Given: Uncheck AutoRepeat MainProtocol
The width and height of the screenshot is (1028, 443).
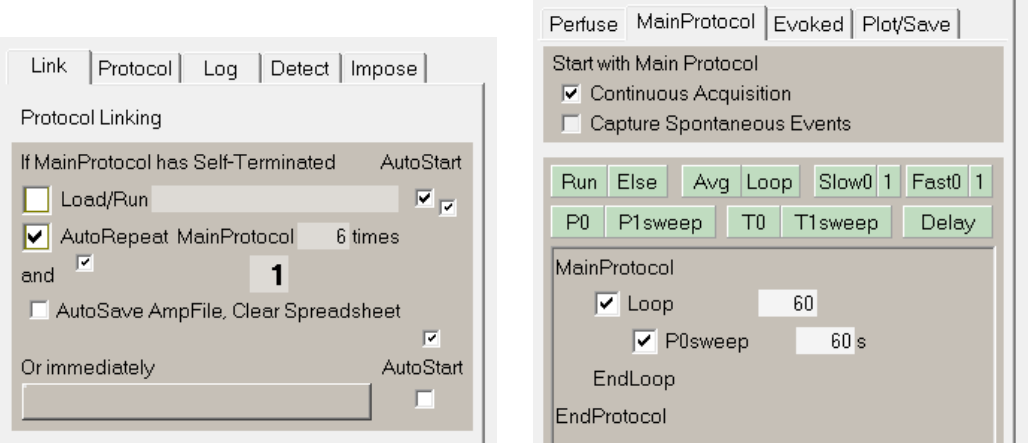Looking at the screenshot, I should click(x=36, y=237).
